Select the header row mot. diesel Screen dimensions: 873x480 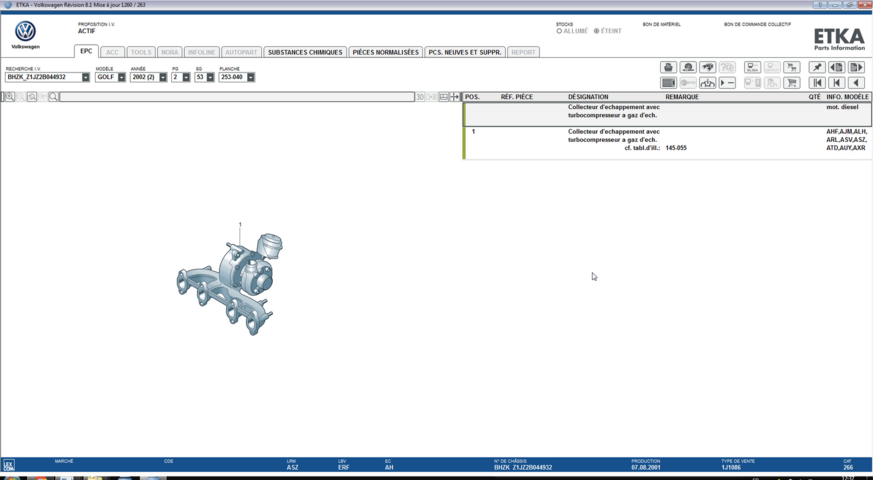tap(668, 114)
